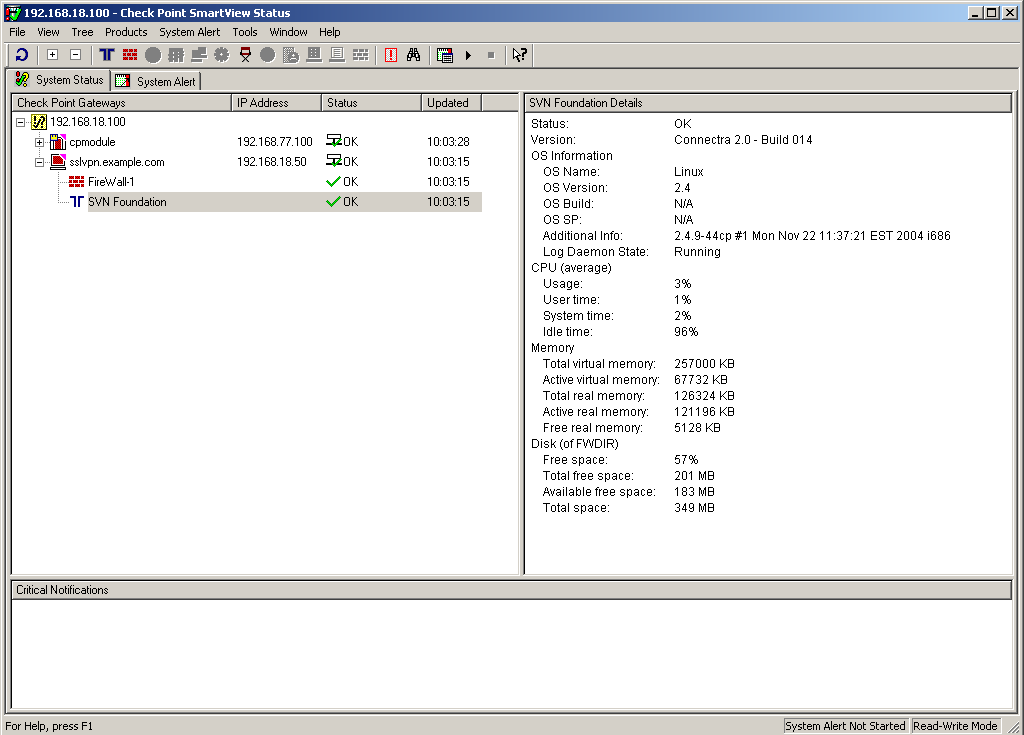Switch to the System Alert tab

[x=155, y=81]
